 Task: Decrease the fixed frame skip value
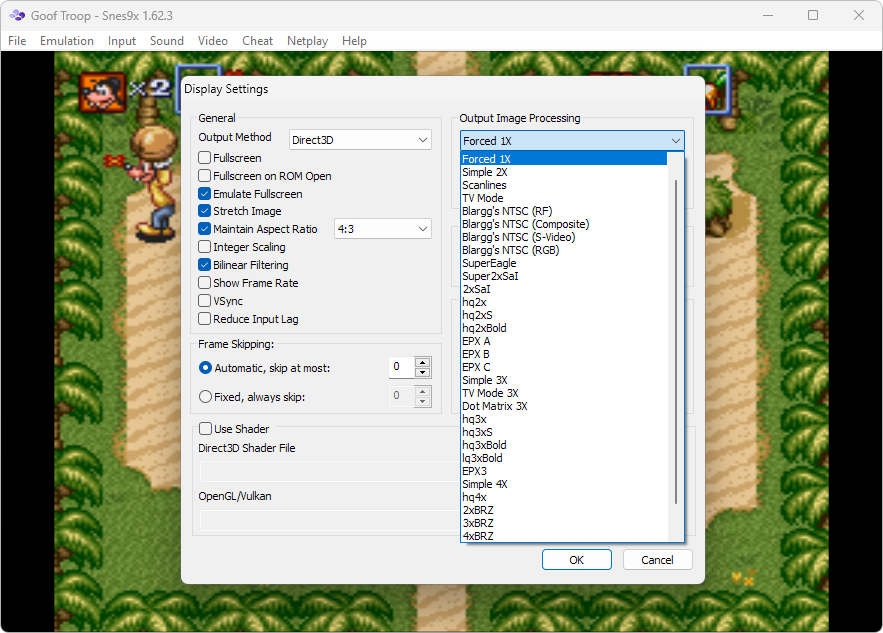tap(423, 401)
